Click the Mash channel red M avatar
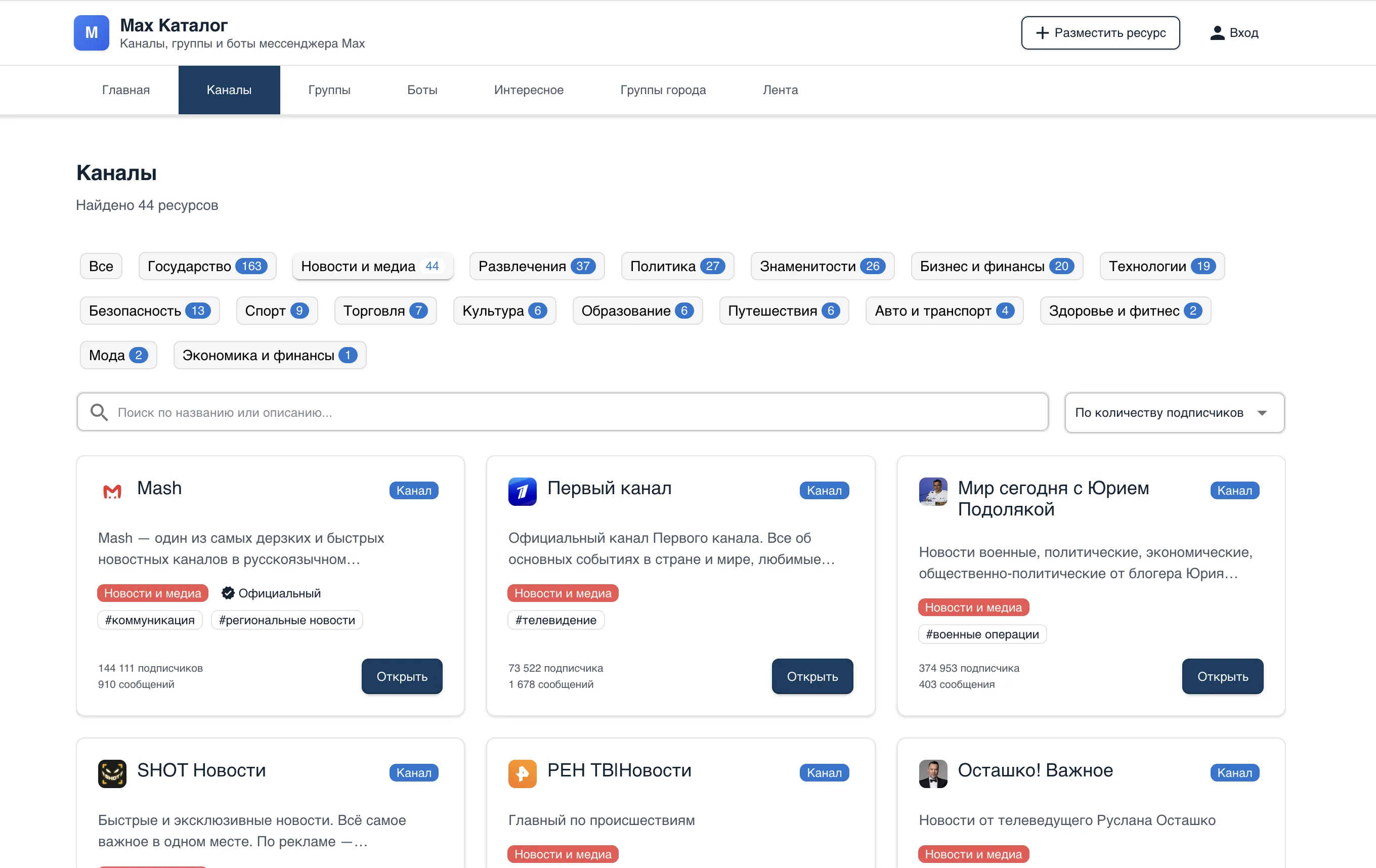 pos(112,491)
